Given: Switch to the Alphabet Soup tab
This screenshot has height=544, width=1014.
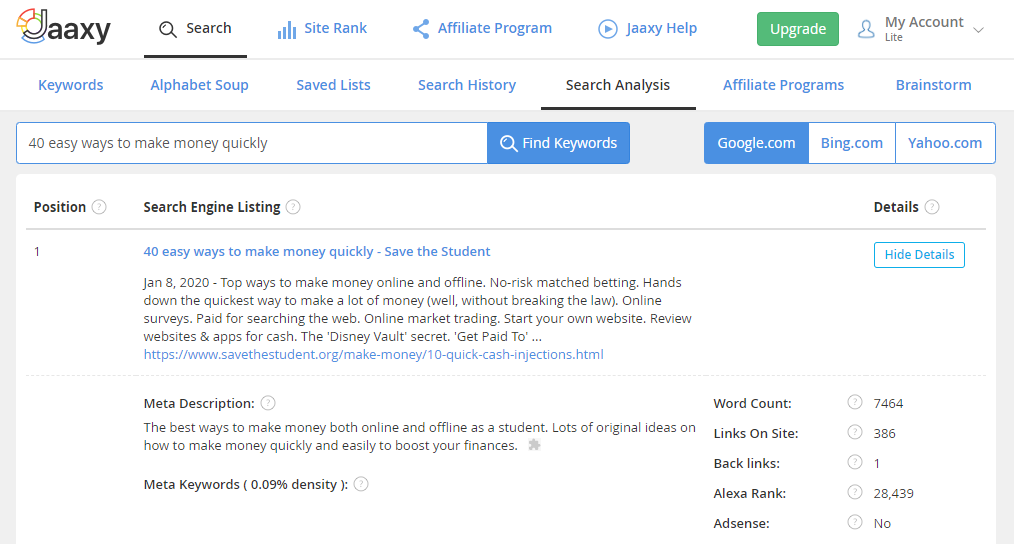Looking at the screenshot, I should 199,85.
